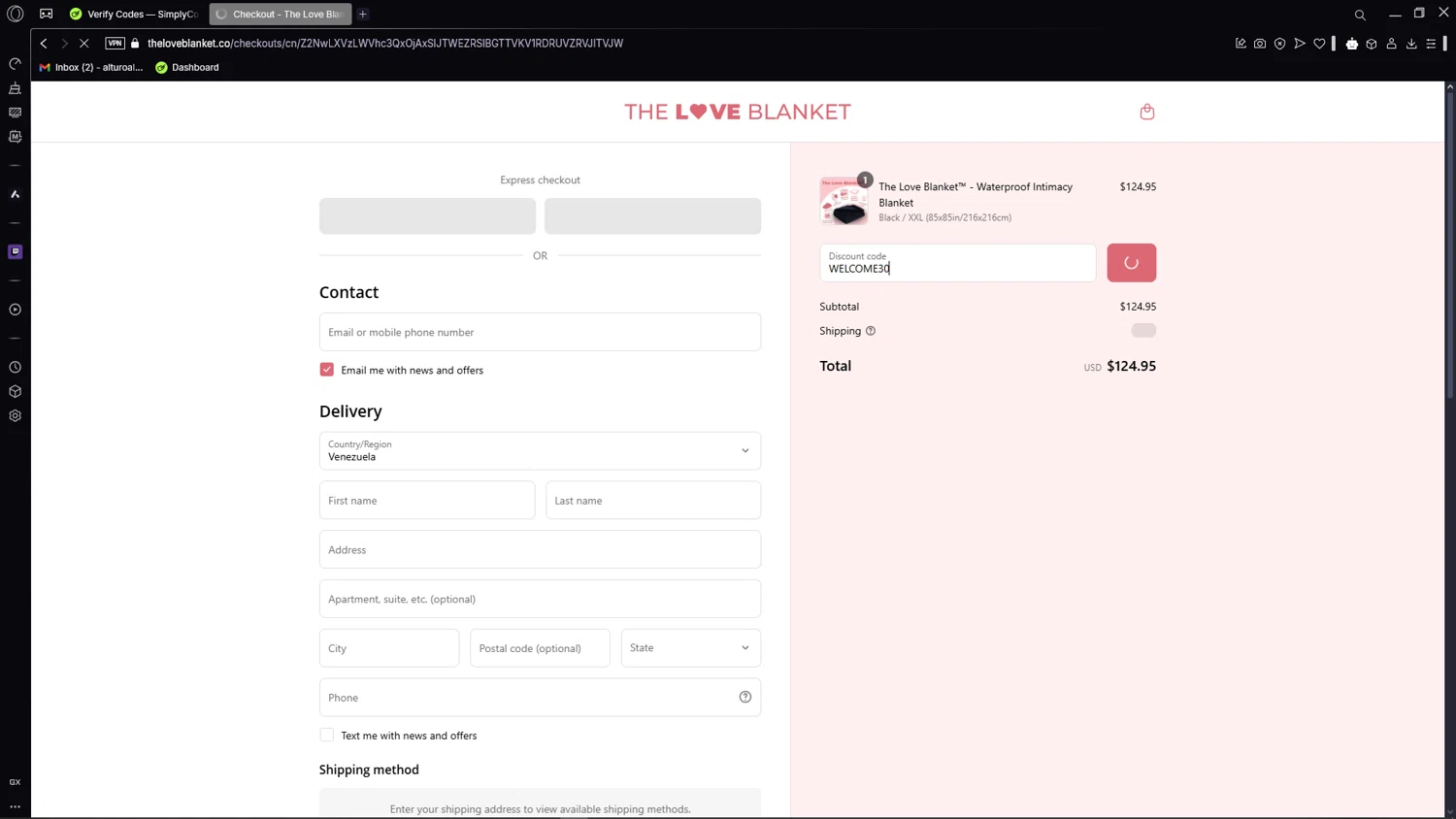Switch to Verify Codes SimplyCodes tab
Image resolution: width=1456 pixels, height=819 pixels.
click(134, 14)
